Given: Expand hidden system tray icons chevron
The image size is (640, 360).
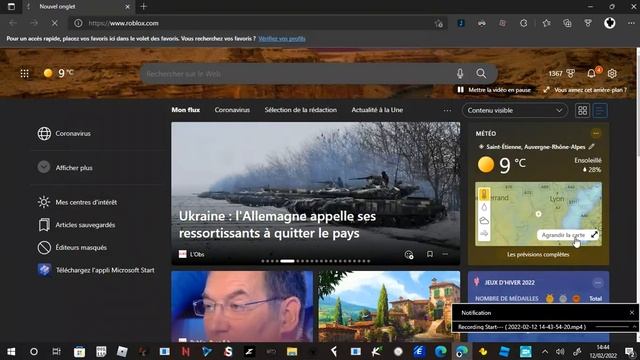Looking at the screenshot, I should coord(545,351).
